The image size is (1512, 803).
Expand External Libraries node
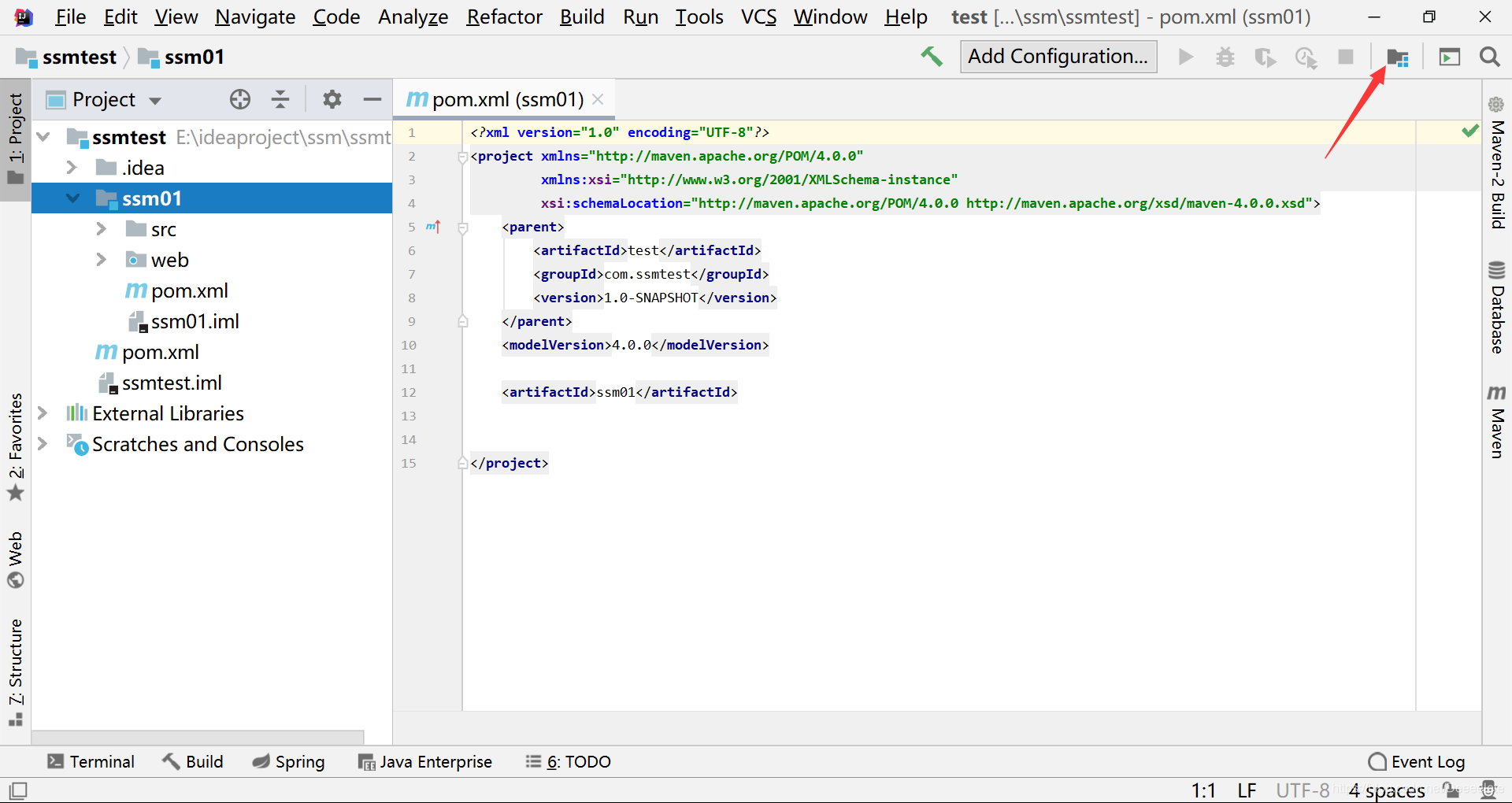(x=43, y=413)
